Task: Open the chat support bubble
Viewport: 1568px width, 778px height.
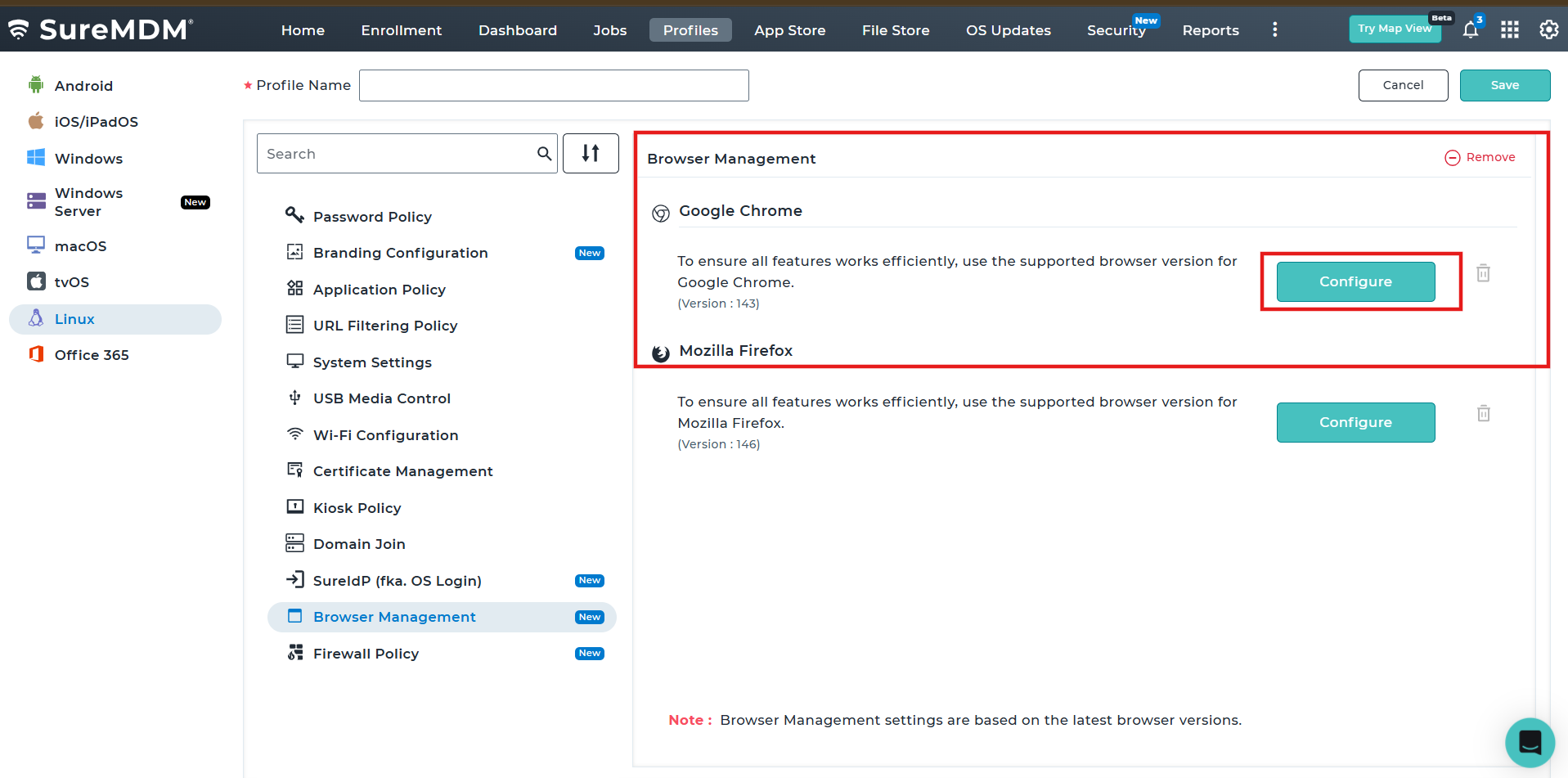Action: [x=1530, y=742]
